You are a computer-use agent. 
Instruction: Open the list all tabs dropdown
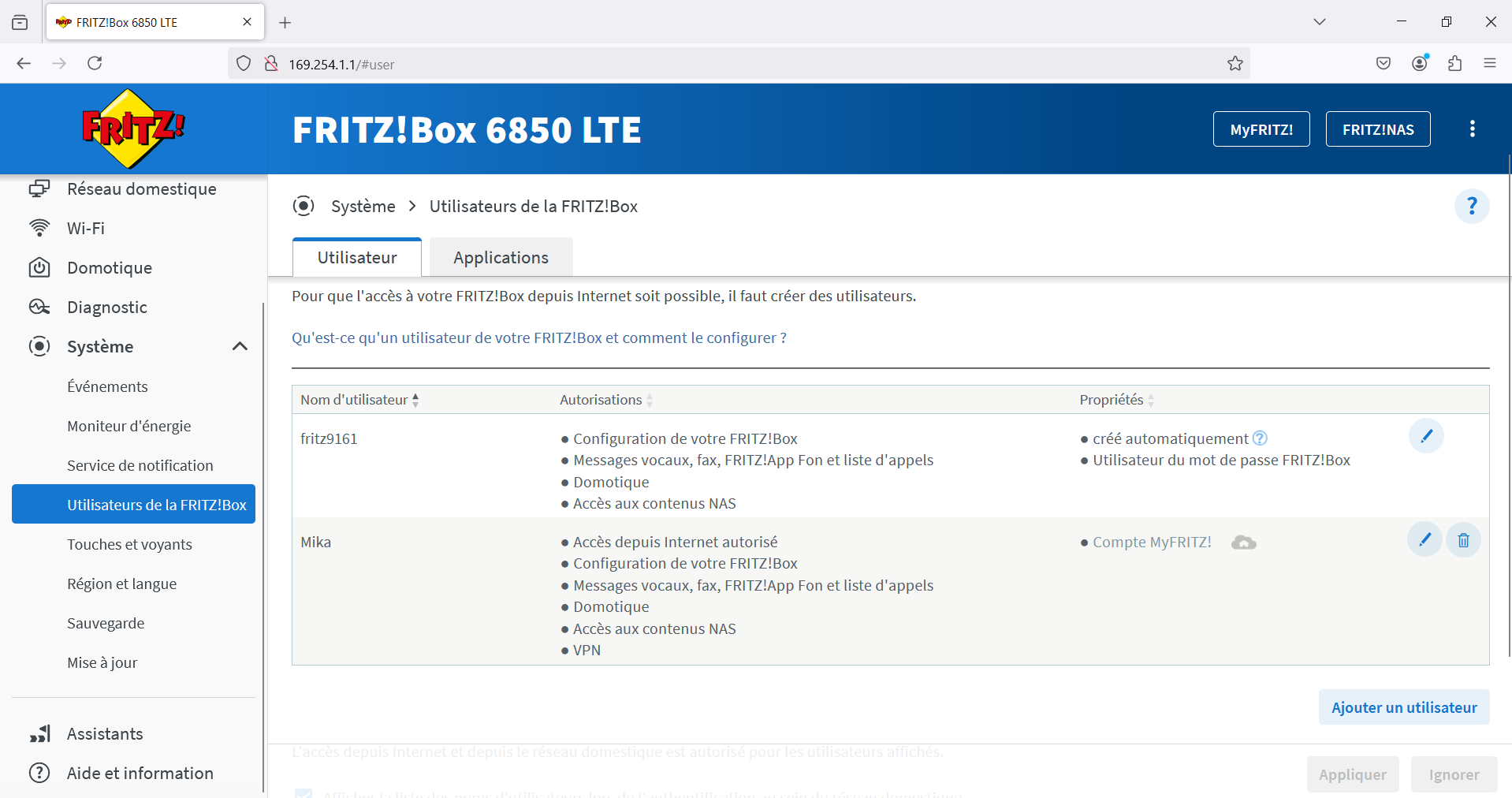pyautogui.click(x=1319, y=22)
